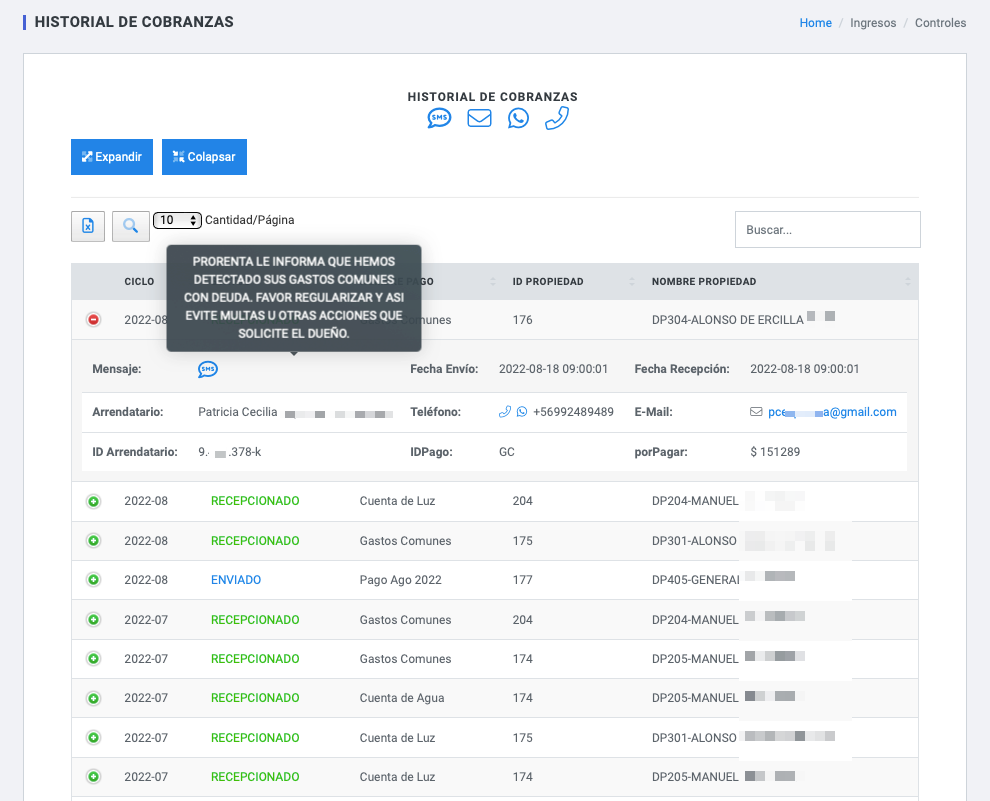Viewport: 990px width, 801px height.
Task: Click the WhatsApp icon beside +56992489489
Action: pyautogui.click(x=522, y=412)
